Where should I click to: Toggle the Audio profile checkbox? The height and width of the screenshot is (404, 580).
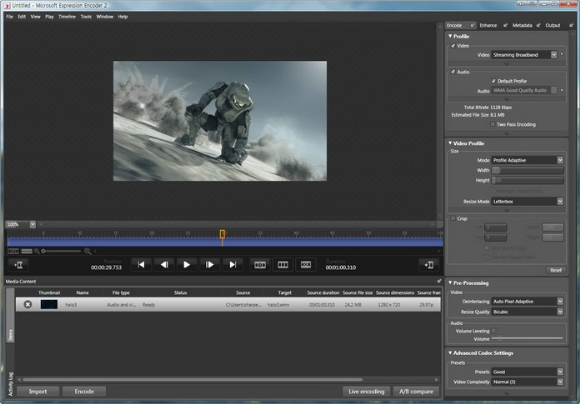[x=453, y=72]
